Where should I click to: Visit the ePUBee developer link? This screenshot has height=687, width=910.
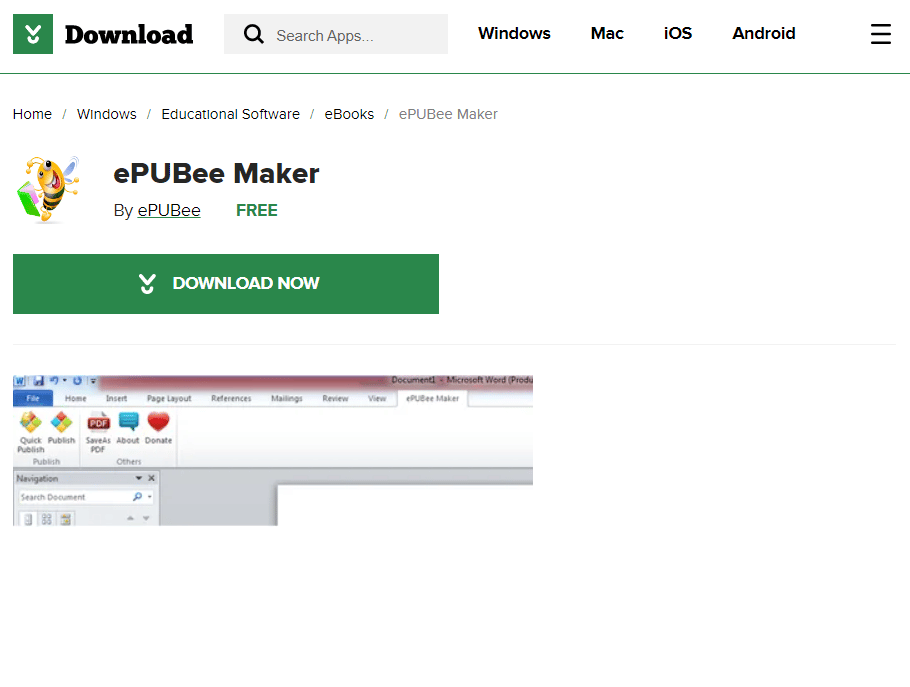click(169, 211)
